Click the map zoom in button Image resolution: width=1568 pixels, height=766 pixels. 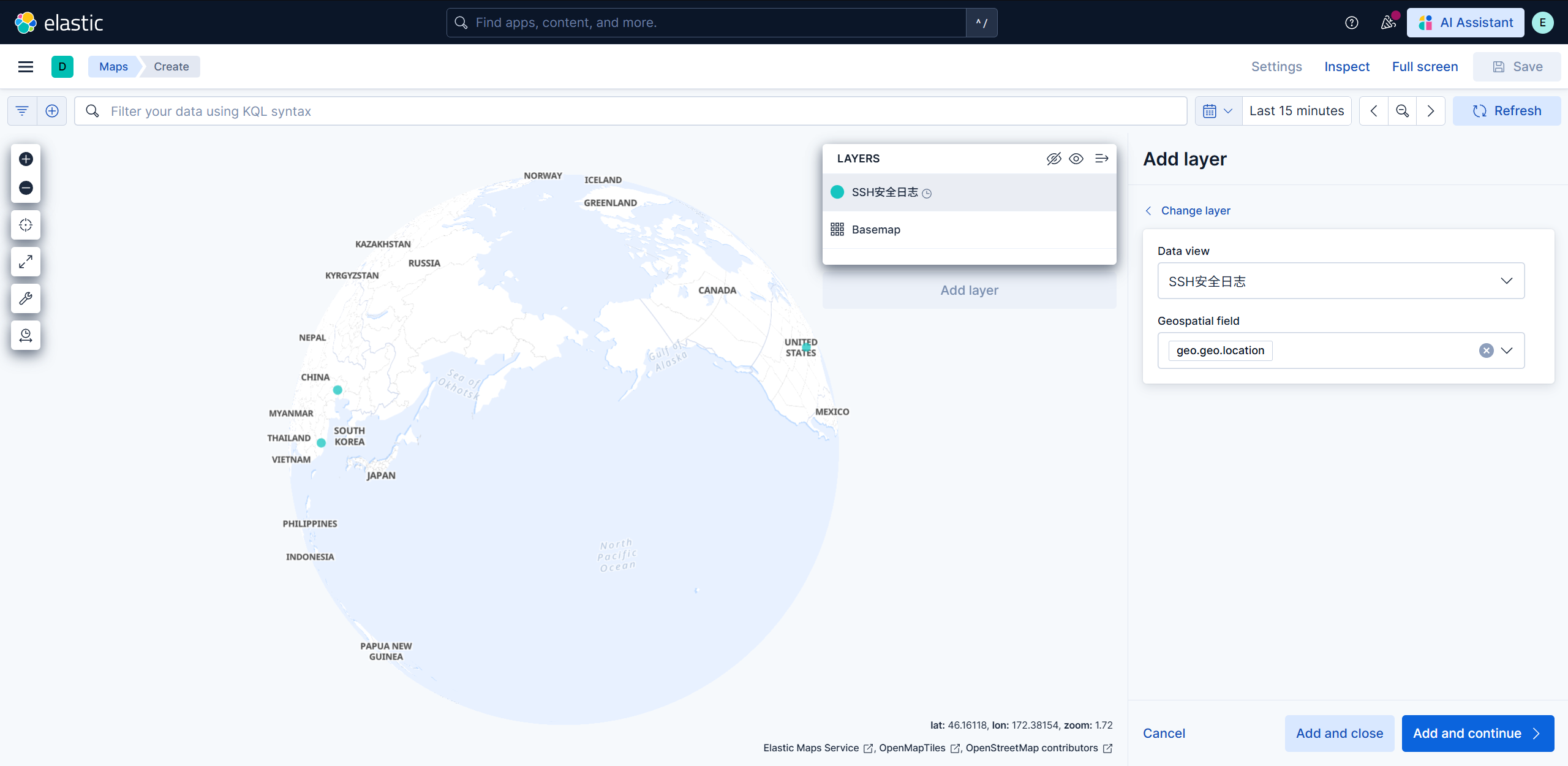[26, 159]
